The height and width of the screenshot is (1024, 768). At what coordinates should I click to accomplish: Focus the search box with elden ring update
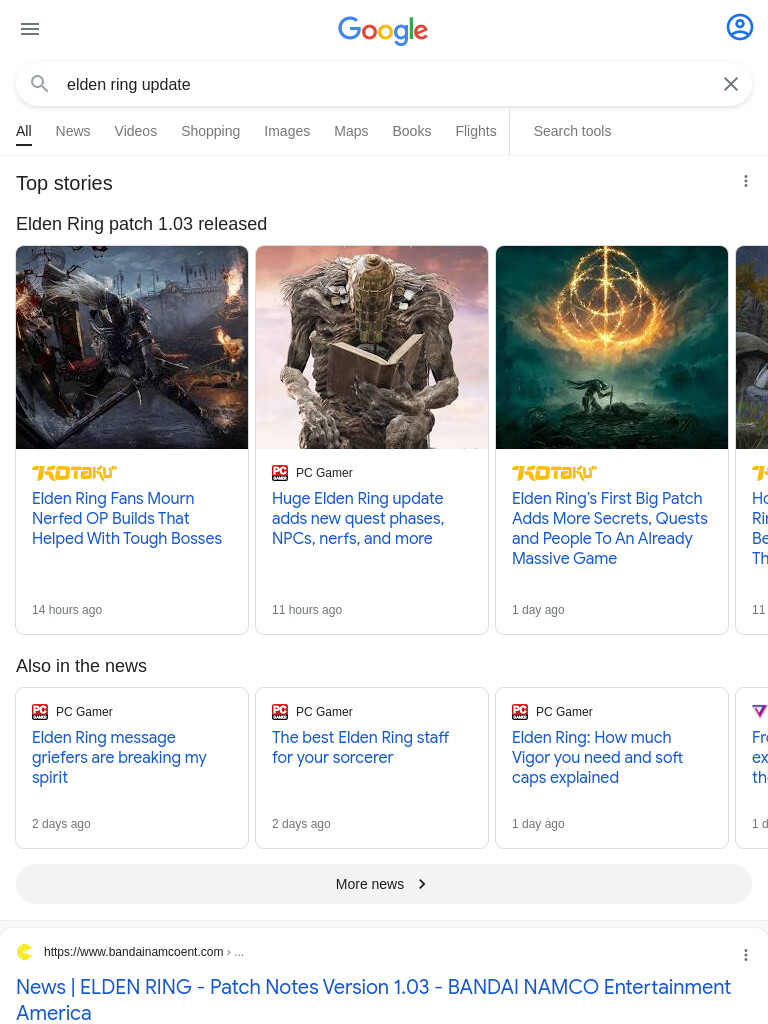pyautogui.click(x=385, y=84)
